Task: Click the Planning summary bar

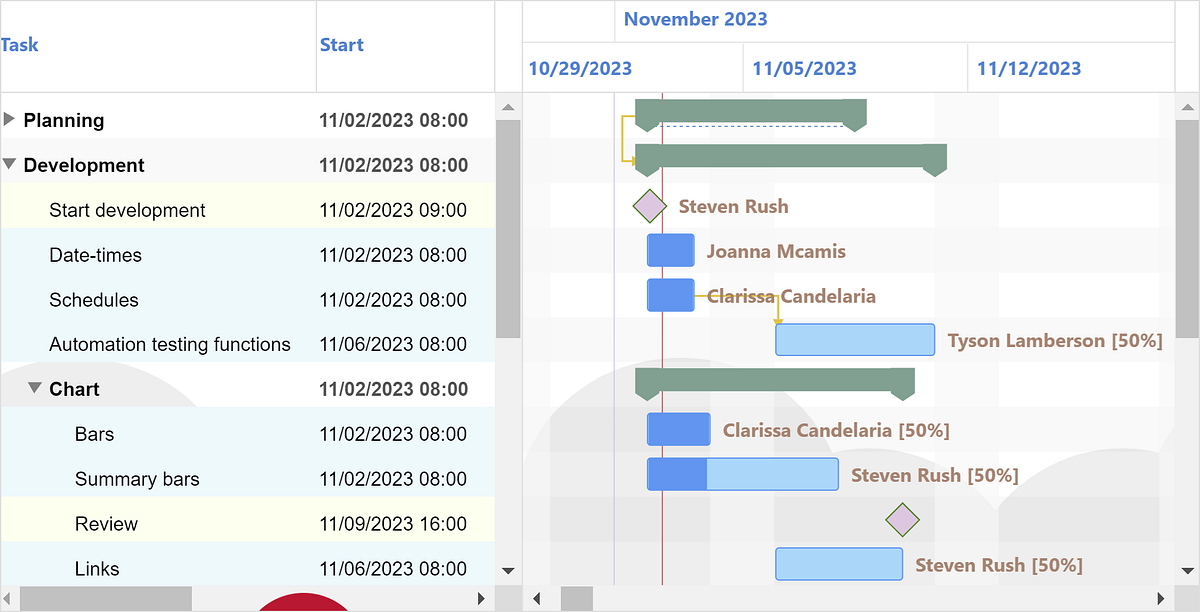Action: click(750, 110)
